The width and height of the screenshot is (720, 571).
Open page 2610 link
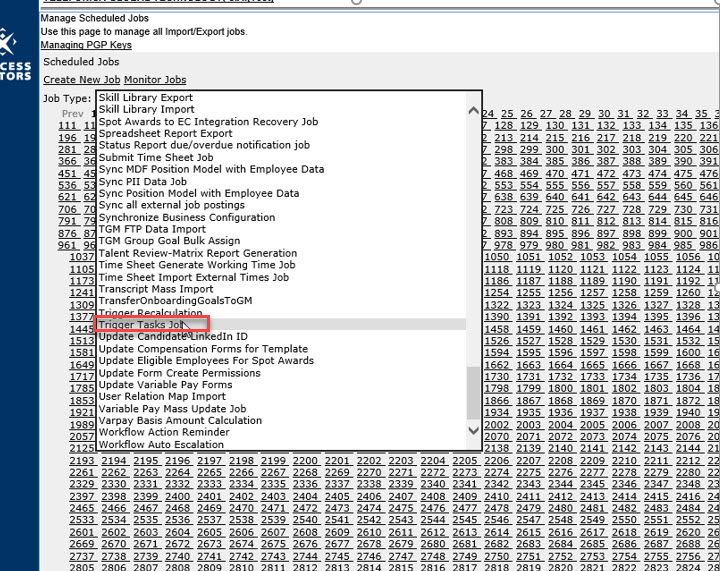point(369,532)
